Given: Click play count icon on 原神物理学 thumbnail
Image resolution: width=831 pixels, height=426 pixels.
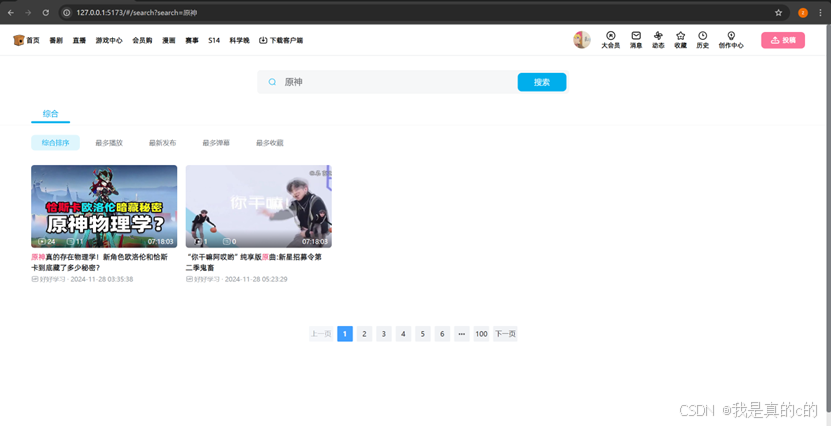Looking at the screenshot, I should click(42, 242).
